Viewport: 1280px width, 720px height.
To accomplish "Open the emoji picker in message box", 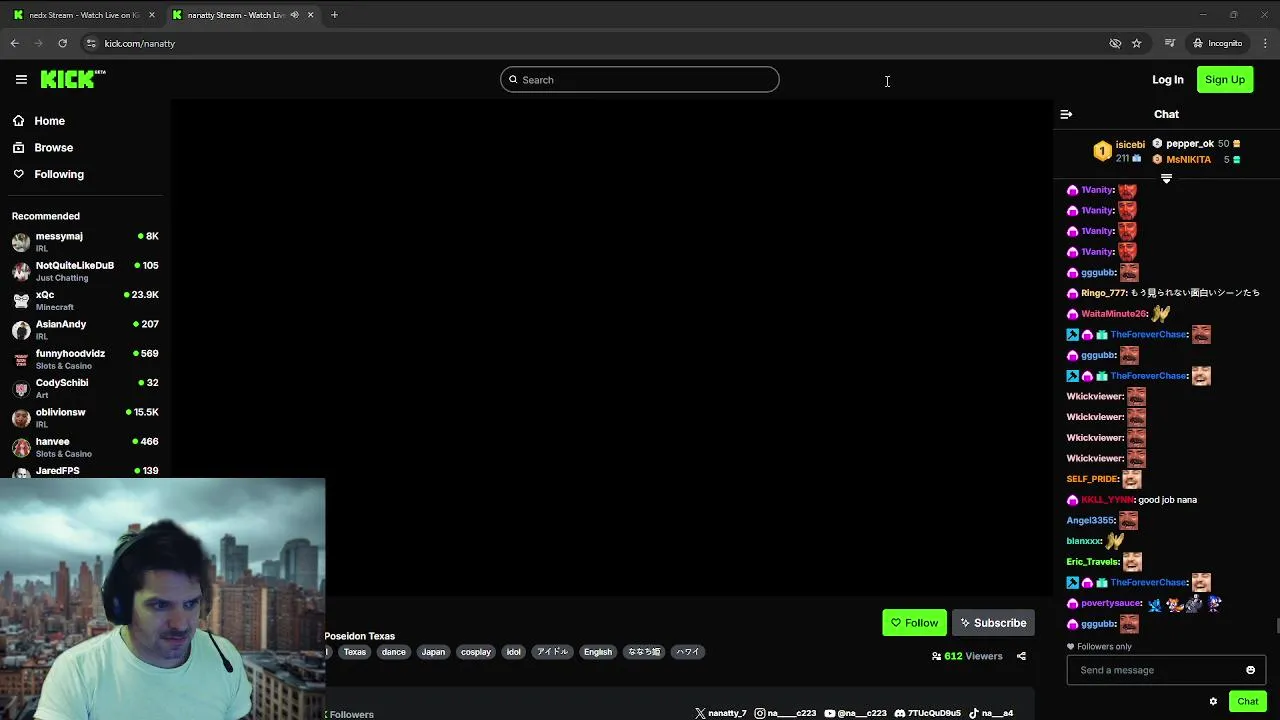I will (x=1250, y=670).
